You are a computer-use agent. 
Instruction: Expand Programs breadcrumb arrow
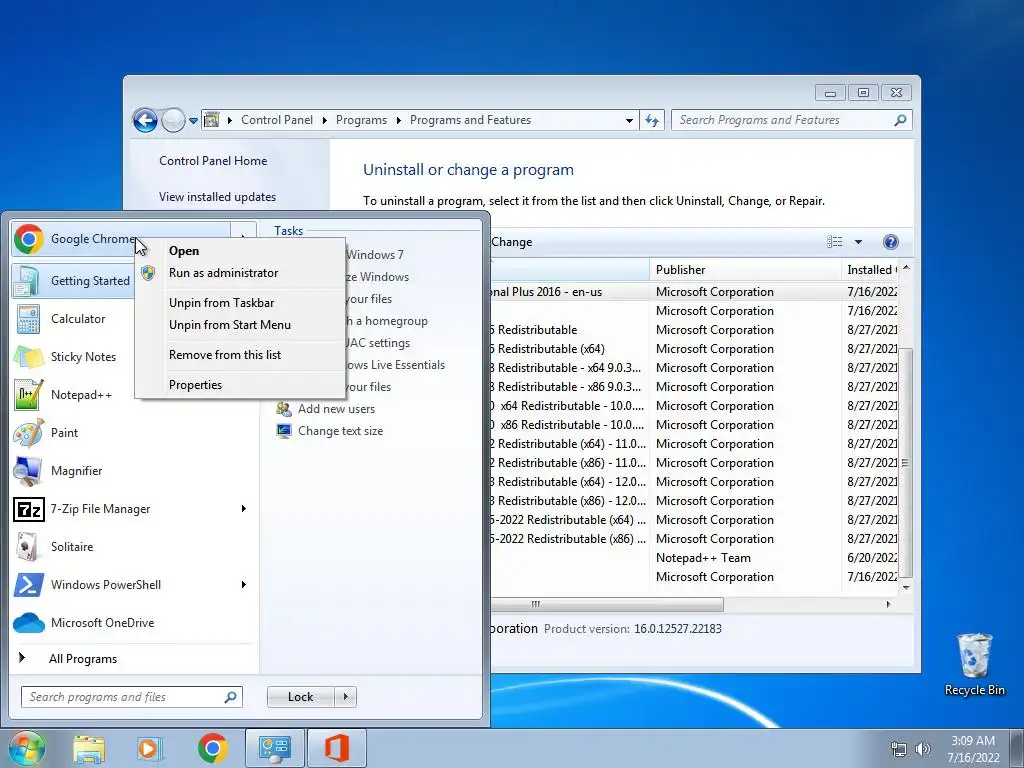click(398, 120)
